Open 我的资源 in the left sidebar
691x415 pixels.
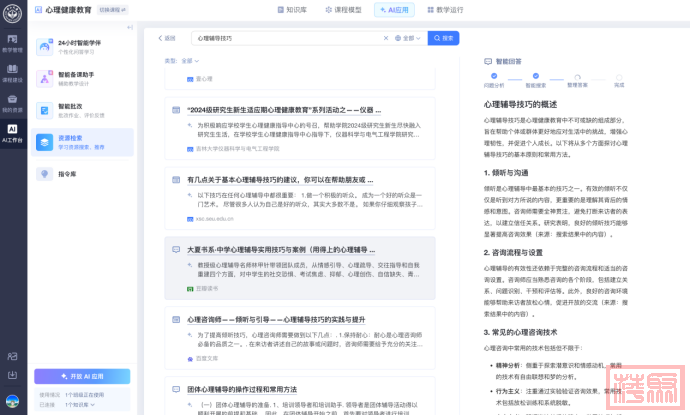coord(12,103)
